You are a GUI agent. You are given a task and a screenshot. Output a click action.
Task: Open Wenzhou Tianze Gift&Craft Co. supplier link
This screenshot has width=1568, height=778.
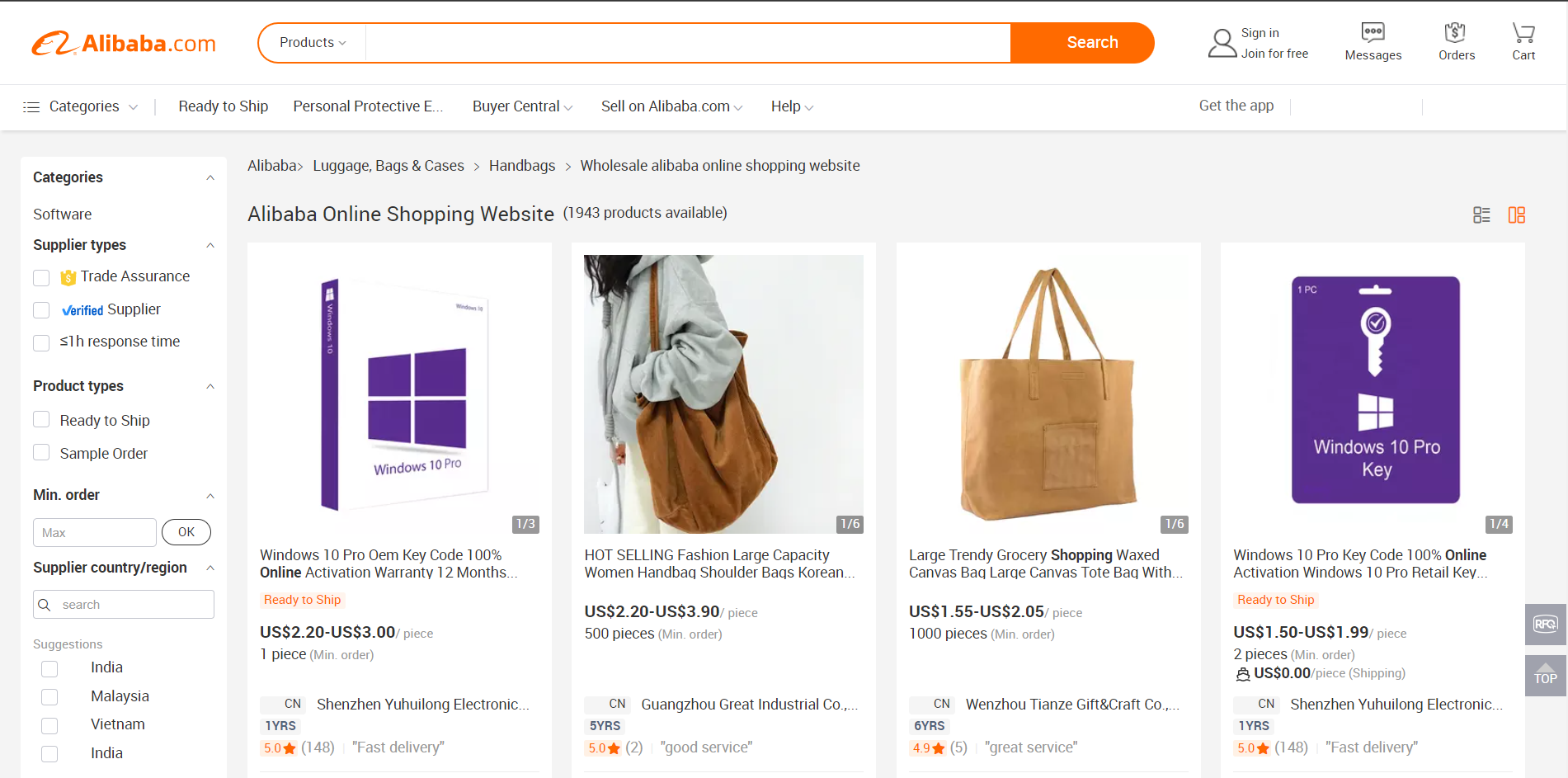coord(1073,705)
